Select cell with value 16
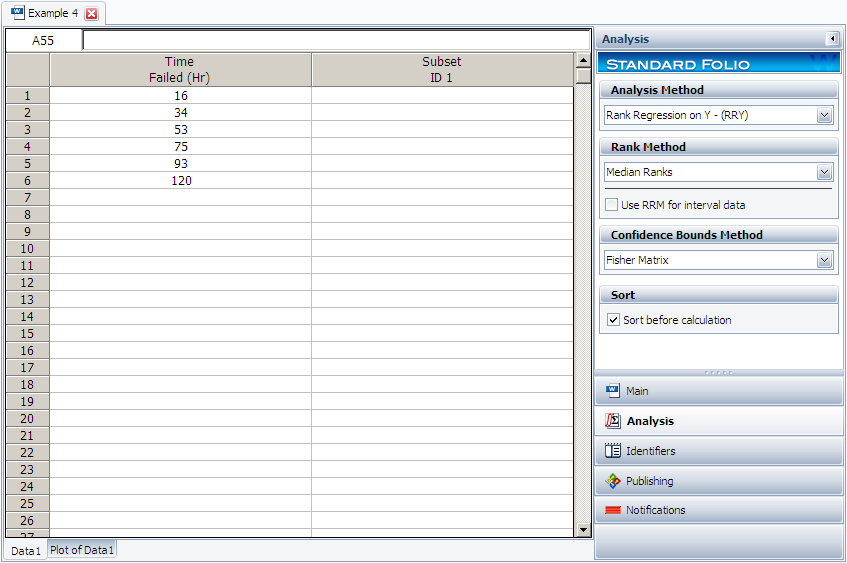847x563 pixels. tap(180, 96)
